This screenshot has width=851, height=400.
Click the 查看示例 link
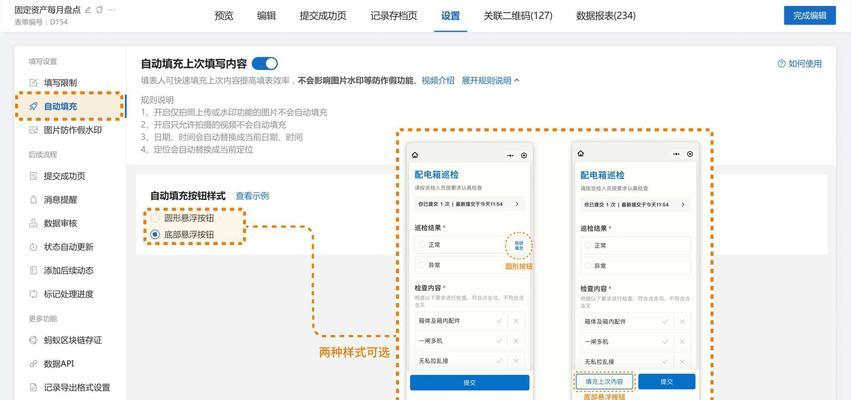tap(252, 196)
